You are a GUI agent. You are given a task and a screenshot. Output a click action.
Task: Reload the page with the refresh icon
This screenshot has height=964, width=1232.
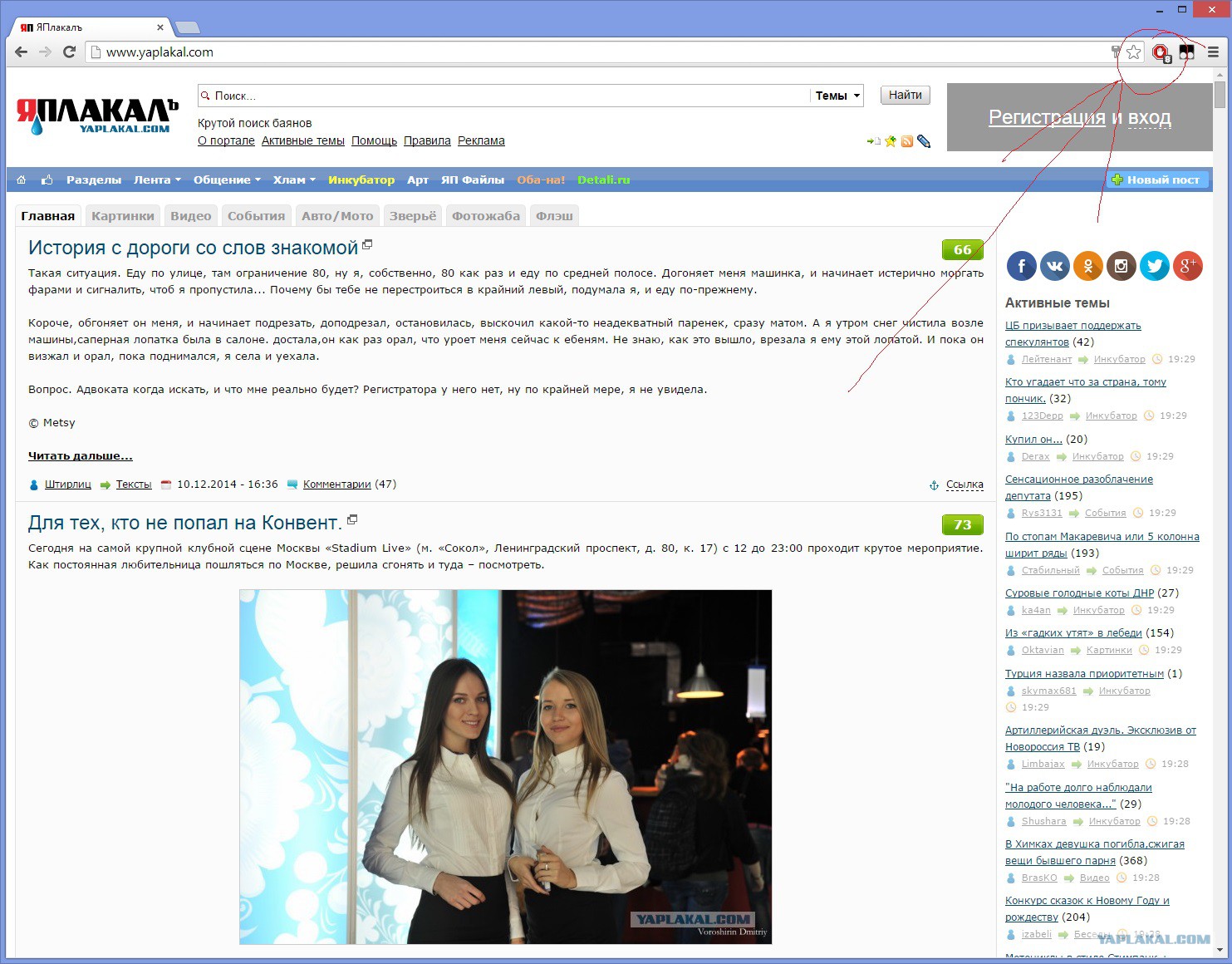click(70, 52)
